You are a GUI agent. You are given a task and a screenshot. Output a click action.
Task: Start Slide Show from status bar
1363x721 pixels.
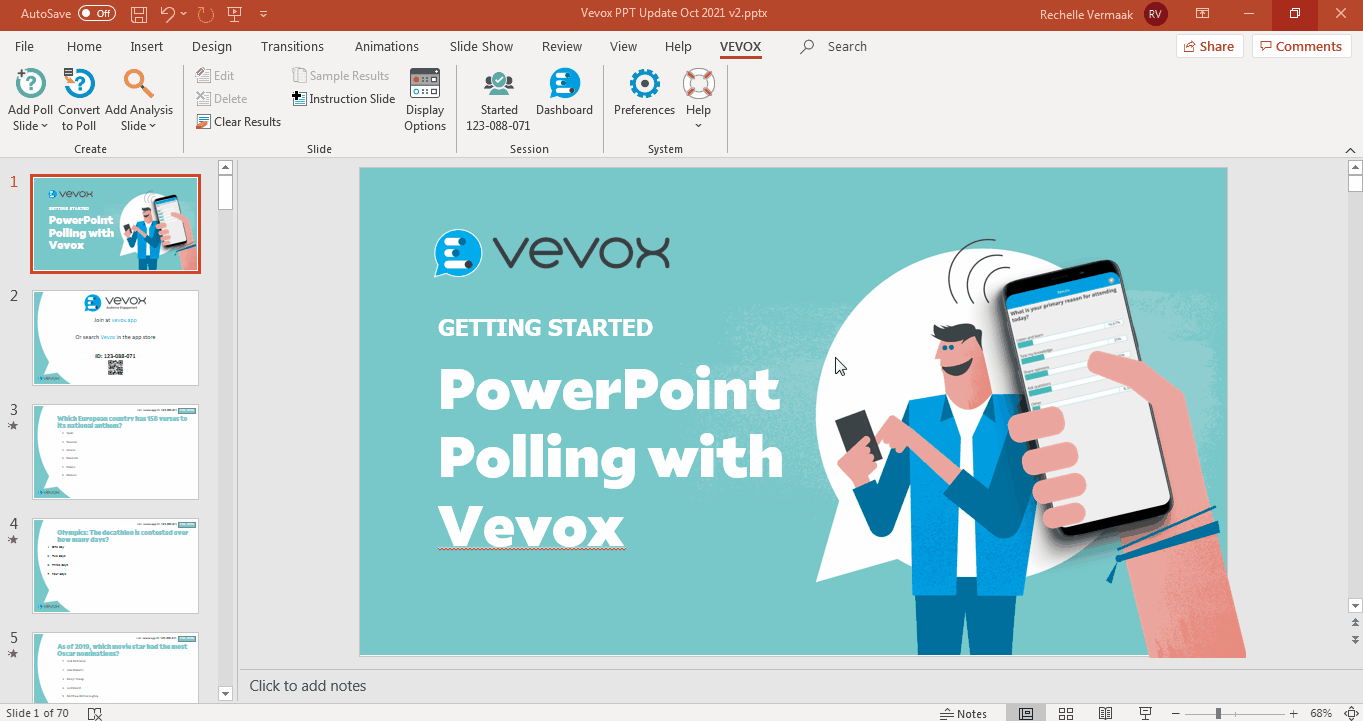[1146, 713]
